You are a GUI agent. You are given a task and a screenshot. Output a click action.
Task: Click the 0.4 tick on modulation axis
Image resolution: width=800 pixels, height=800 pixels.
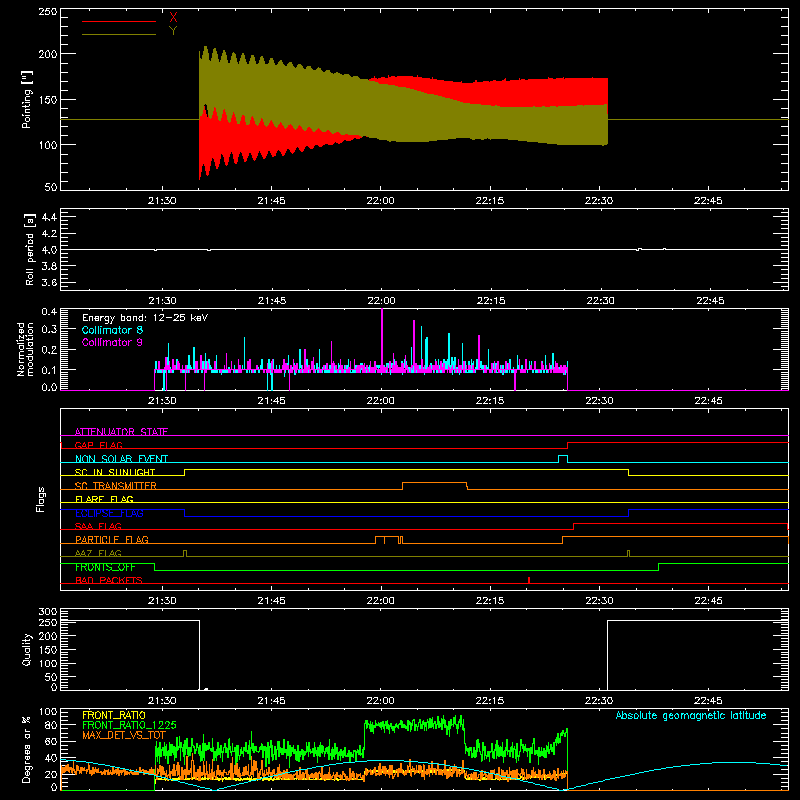click(49, 311)
